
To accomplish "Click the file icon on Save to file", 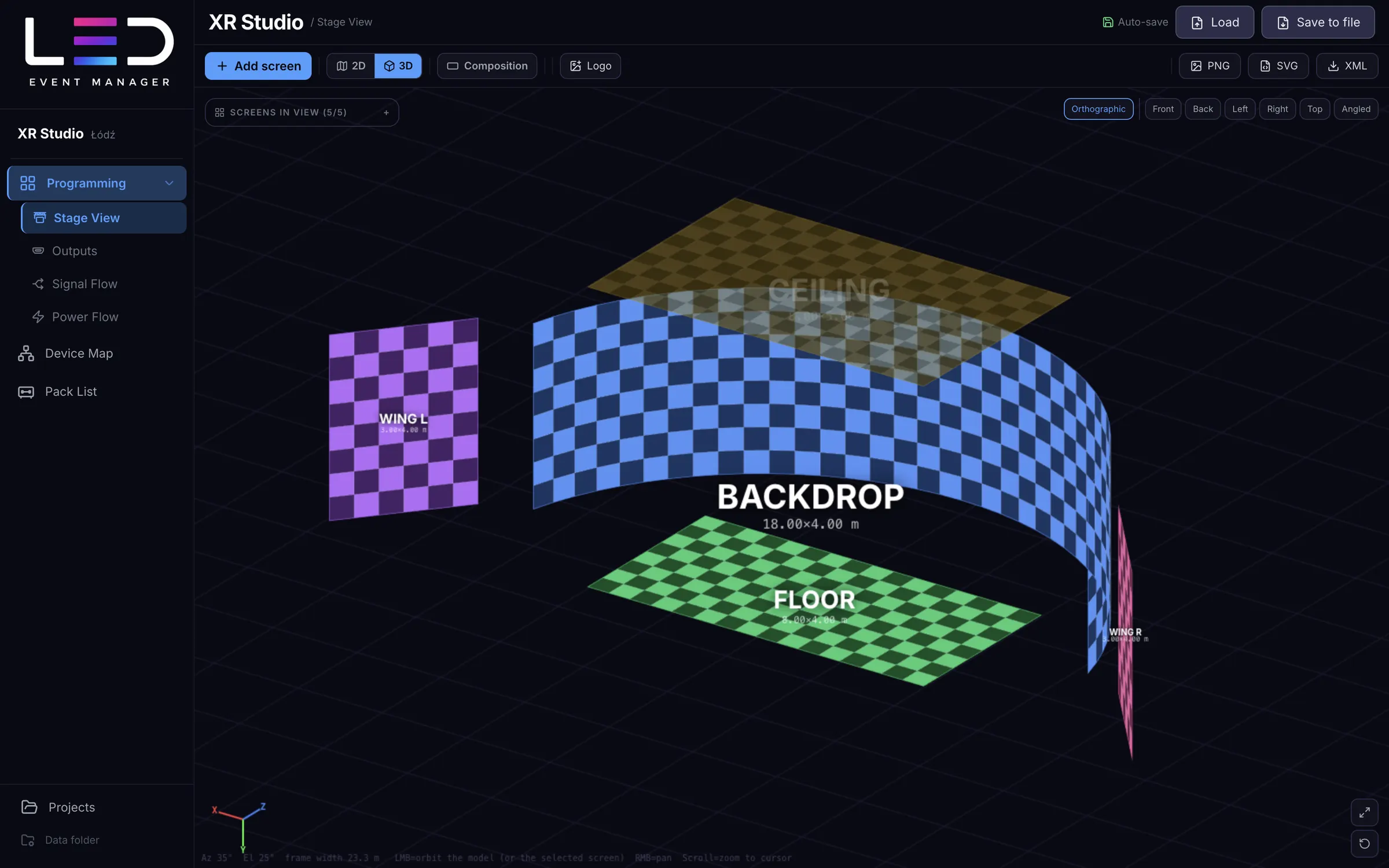I will point(1283,23).
